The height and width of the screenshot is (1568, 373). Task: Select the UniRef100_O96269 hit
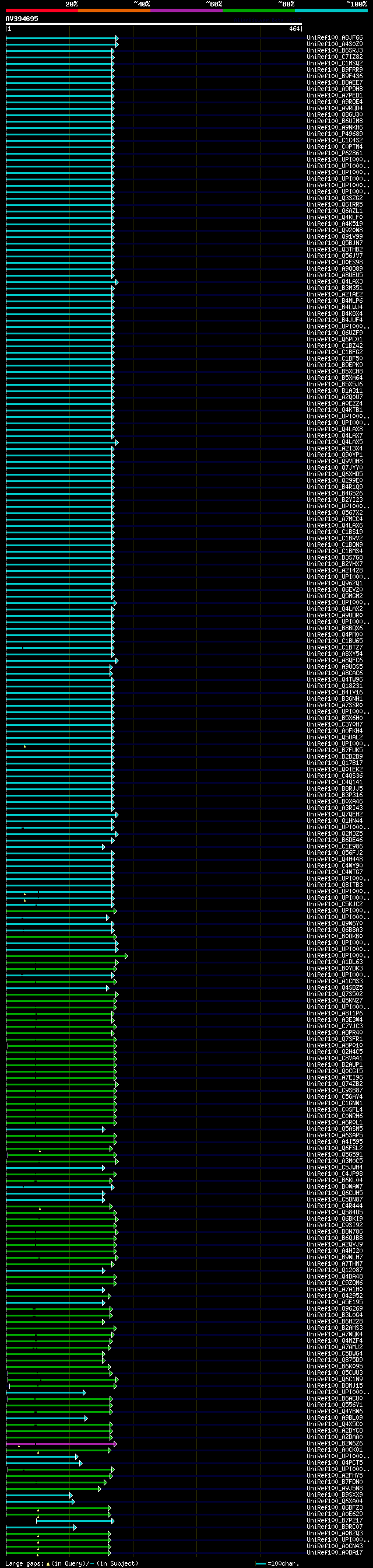point(335,1308)
